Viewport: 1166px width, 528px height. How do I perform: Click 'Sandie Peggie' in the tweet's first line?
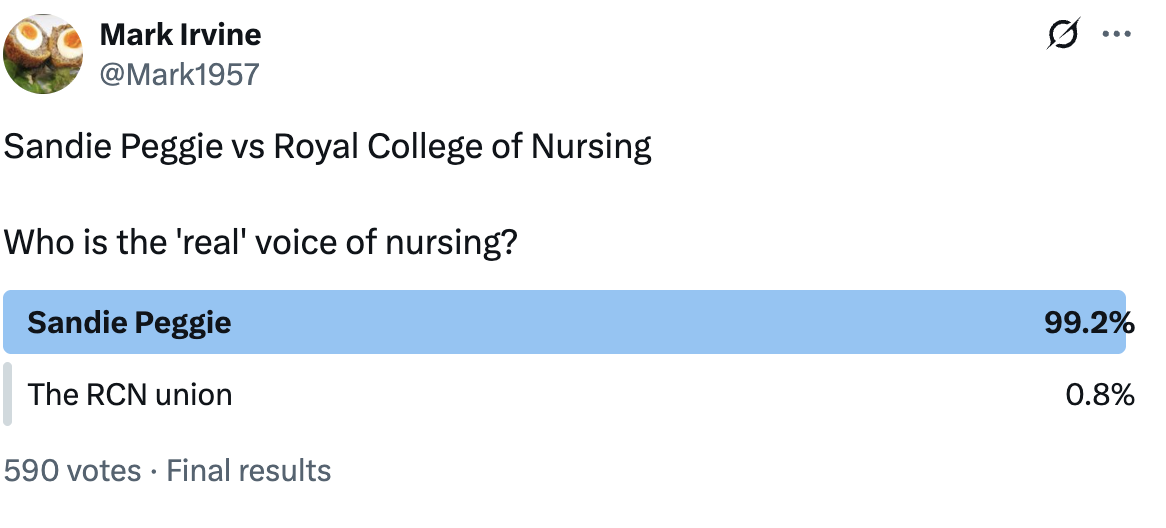click(x=114, y=148)
